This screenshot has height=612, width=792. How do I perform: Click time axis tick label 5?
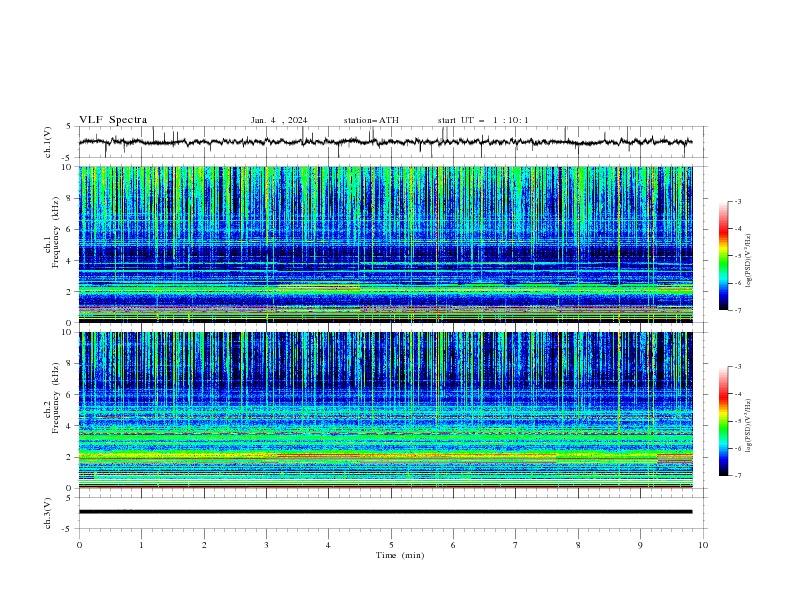coord(391,545)
